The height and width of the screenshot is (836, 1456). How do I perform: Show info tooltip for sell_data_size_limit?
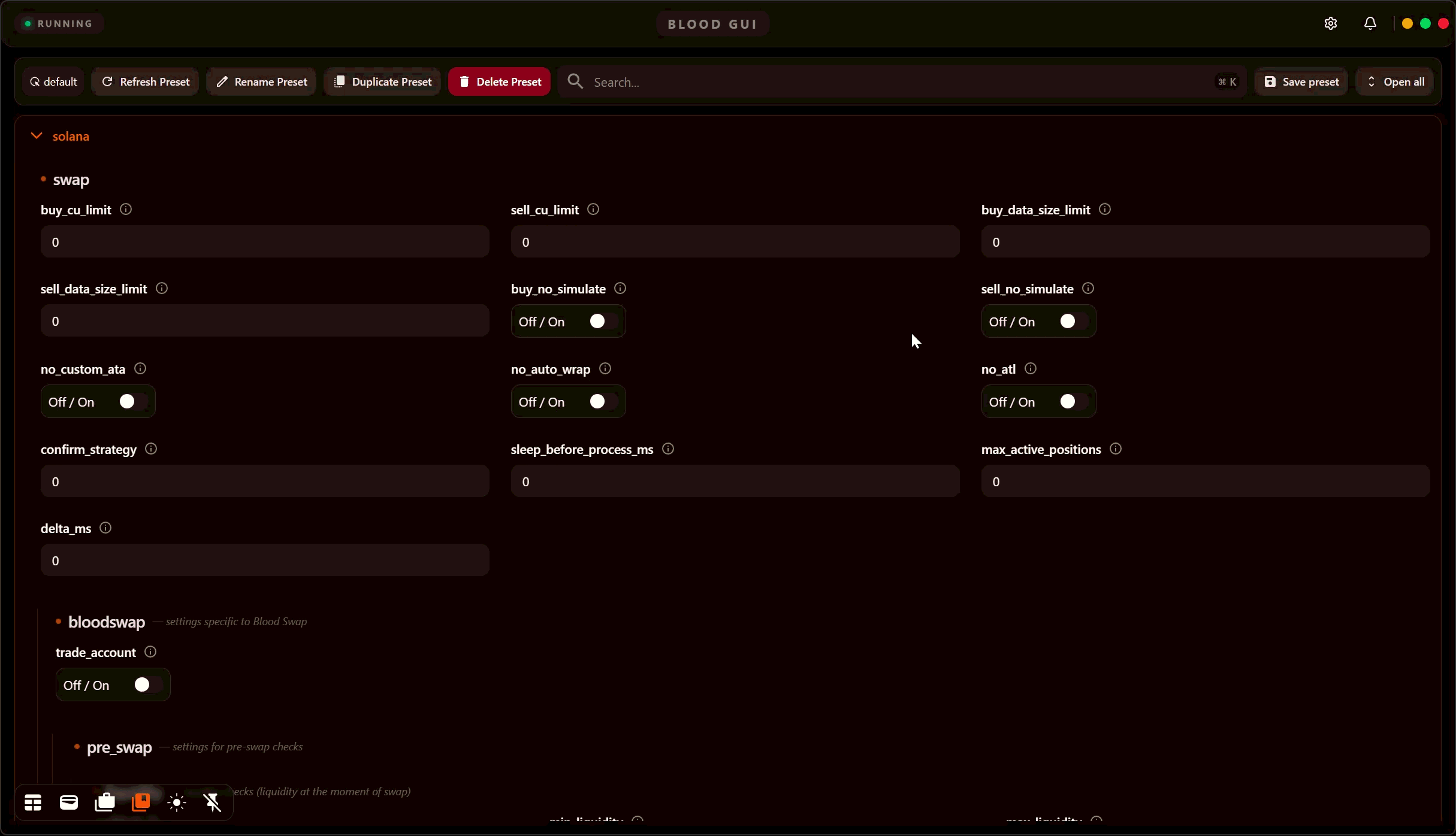162,289
